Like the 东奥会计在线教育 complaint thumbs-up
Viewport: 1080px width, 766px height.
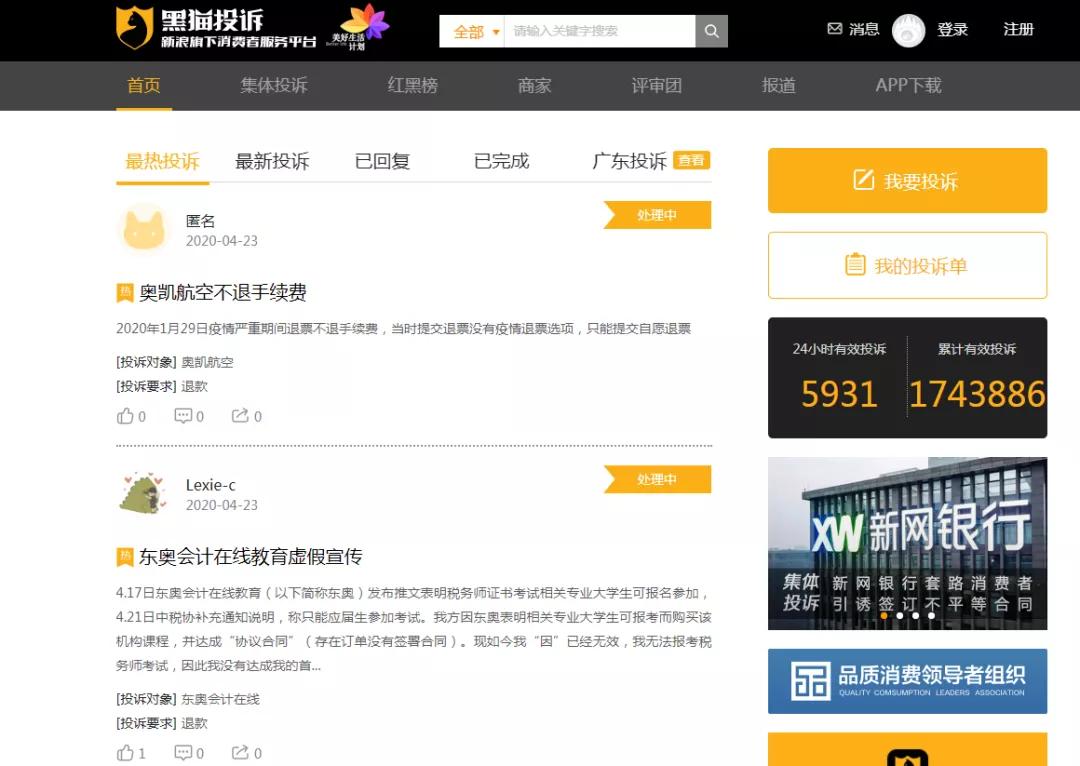click(x=125, y=752)
